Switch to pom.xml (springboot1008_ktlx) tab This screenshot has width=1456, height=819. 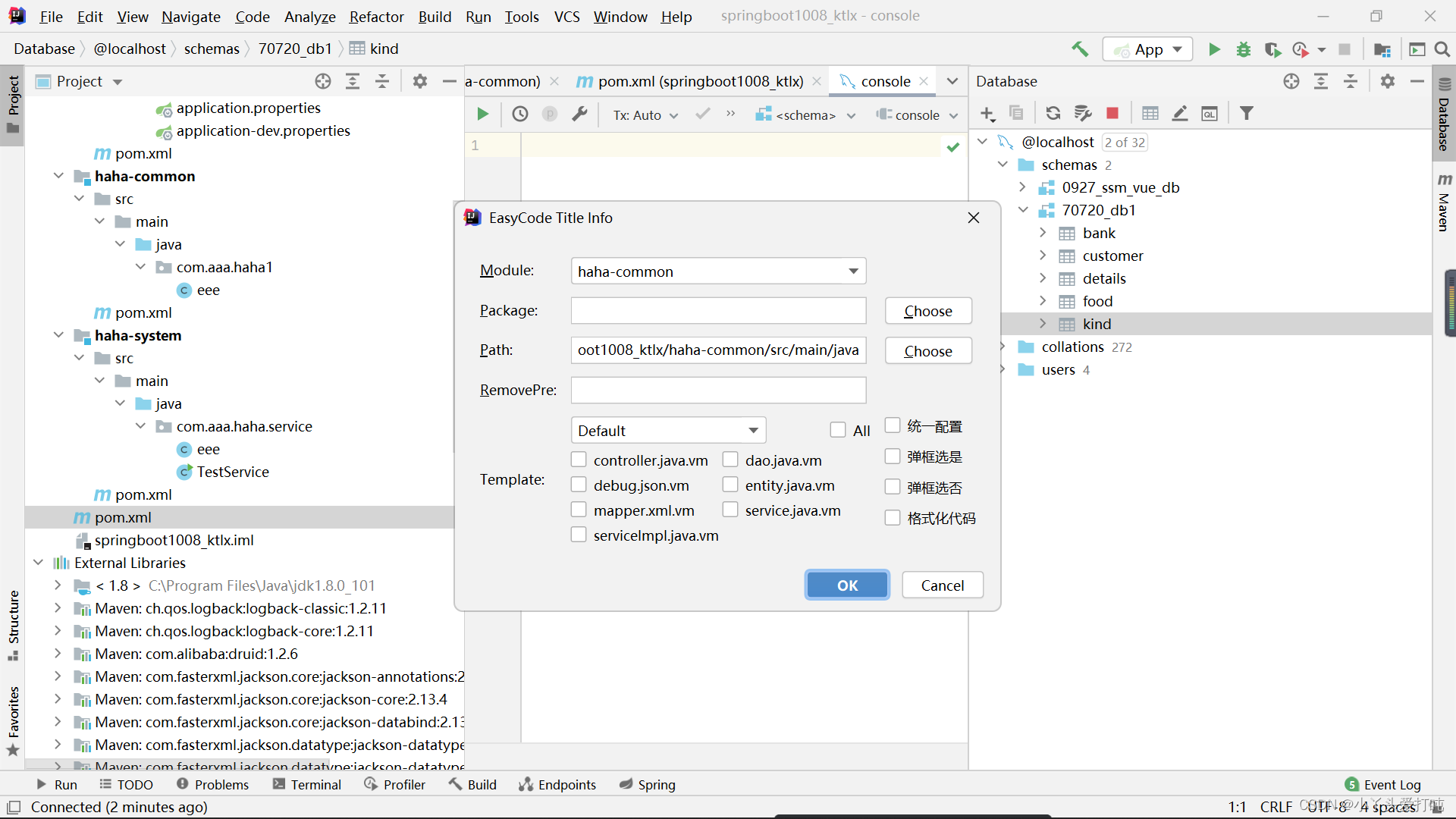699,81
